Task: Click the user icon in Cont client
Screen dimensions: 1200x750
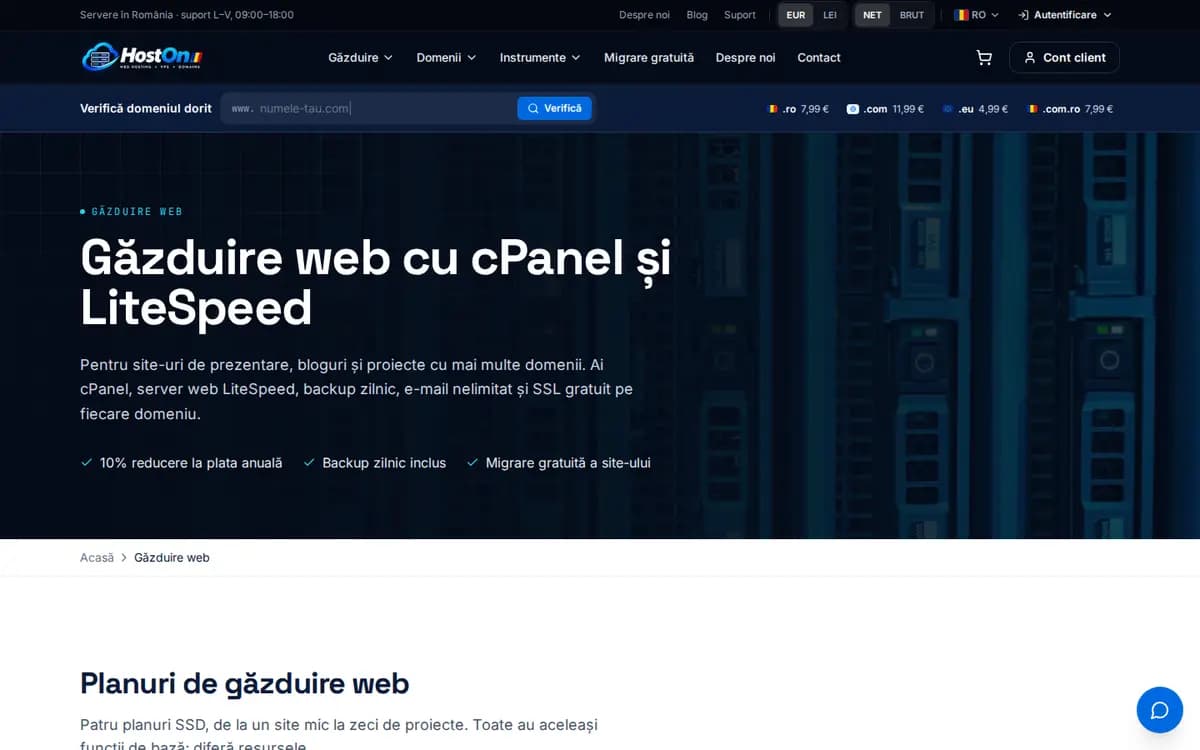Action: [1030, 58]
